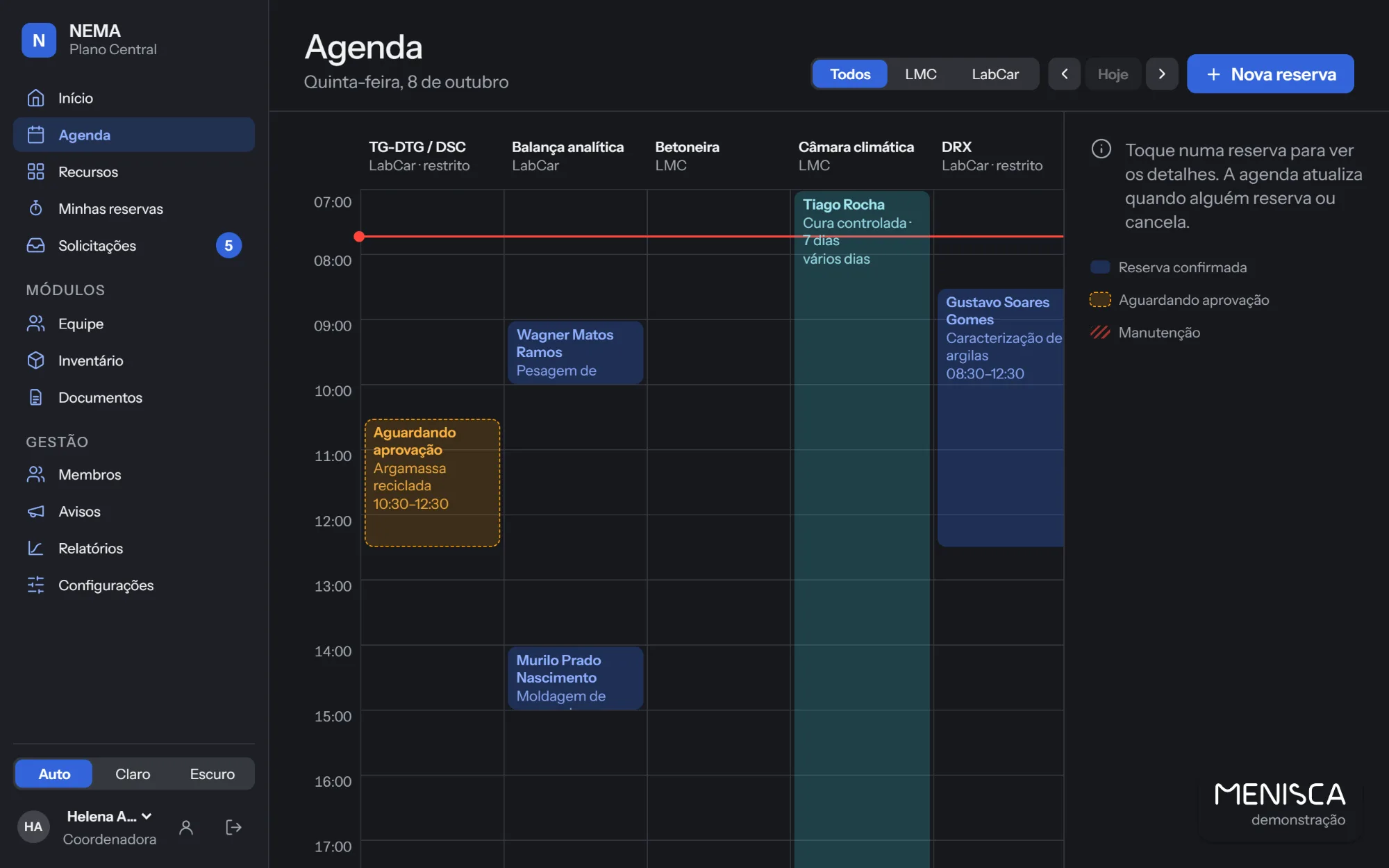Switch theme to Claro

click(133, 774)
